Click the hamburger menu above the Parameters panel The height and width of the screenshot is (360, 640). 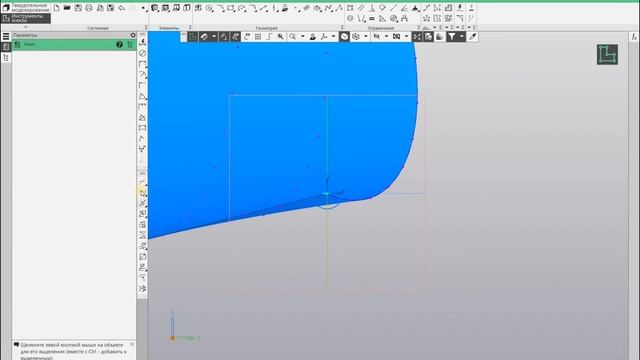[6, 36]
